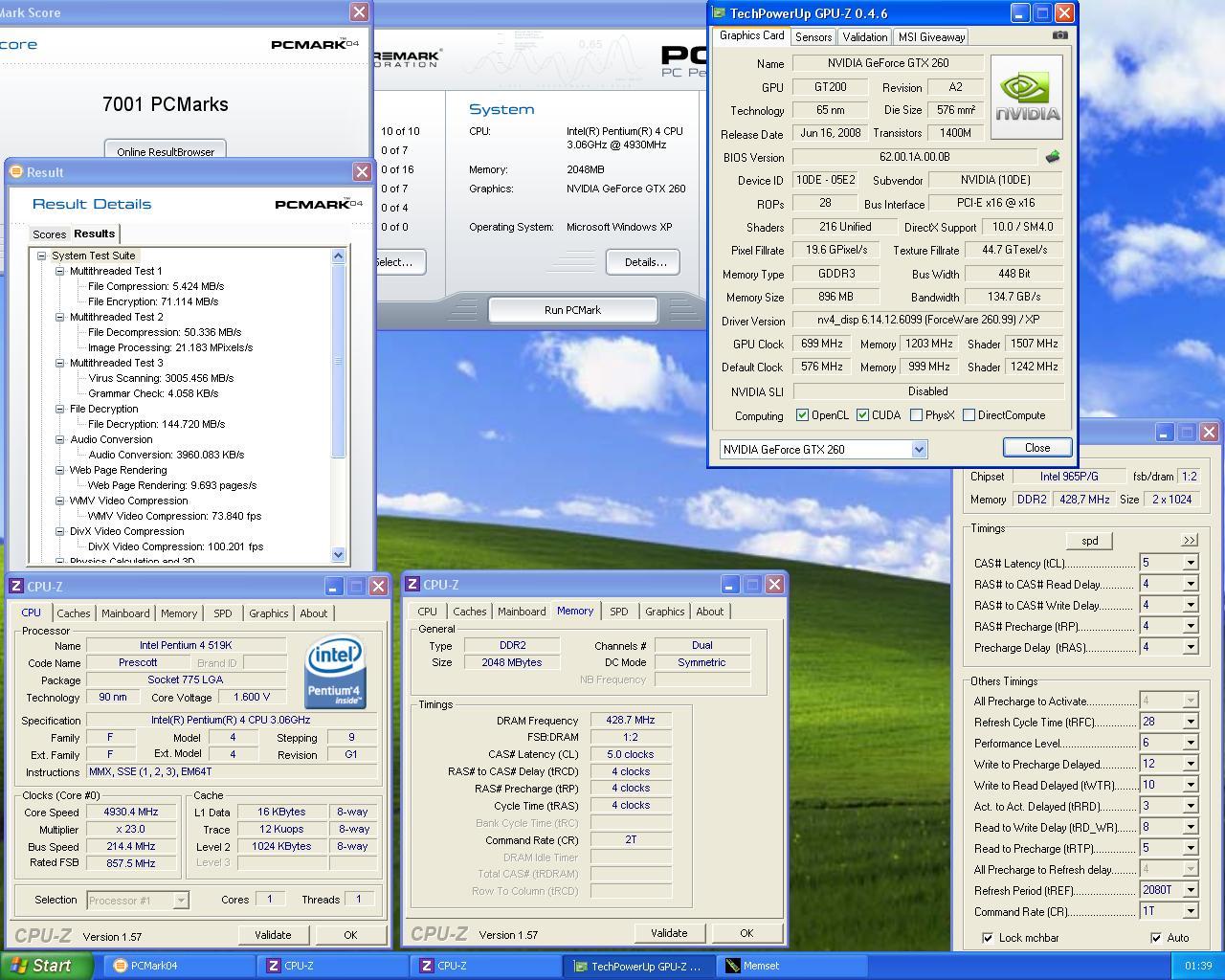Click the Run PCMark button
Viewport: 1225px width, 980px height.
click(x=572, y=310)
